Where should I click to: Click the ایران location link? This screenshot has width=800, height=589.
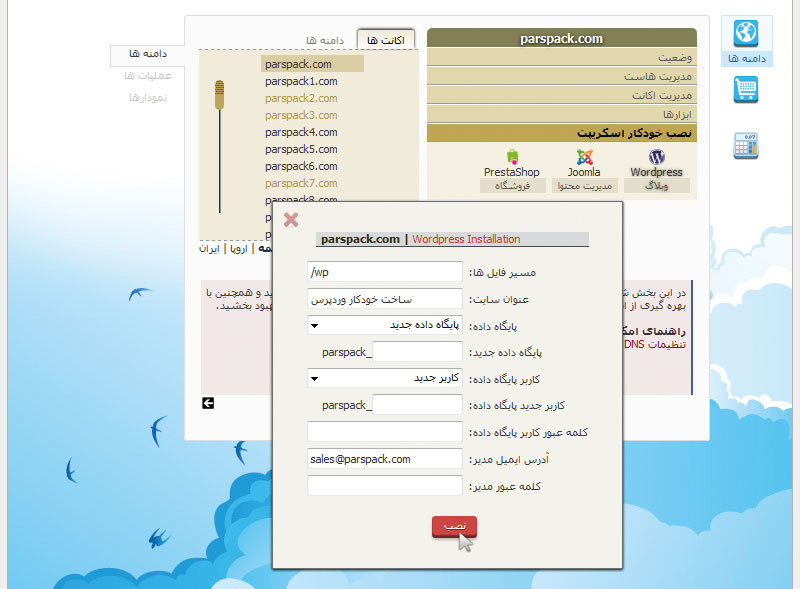pyautogui.click(x=209, y=249)
